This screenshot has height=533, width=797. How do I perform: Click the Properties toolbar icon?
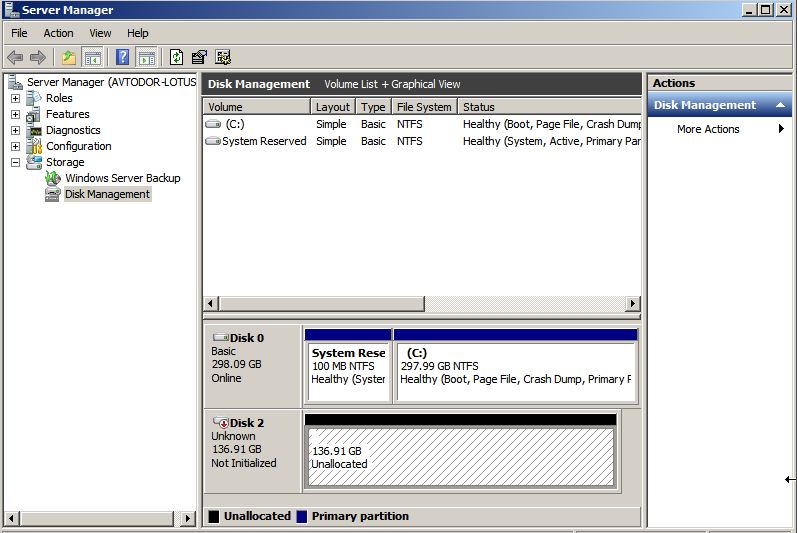pos(199,57)
